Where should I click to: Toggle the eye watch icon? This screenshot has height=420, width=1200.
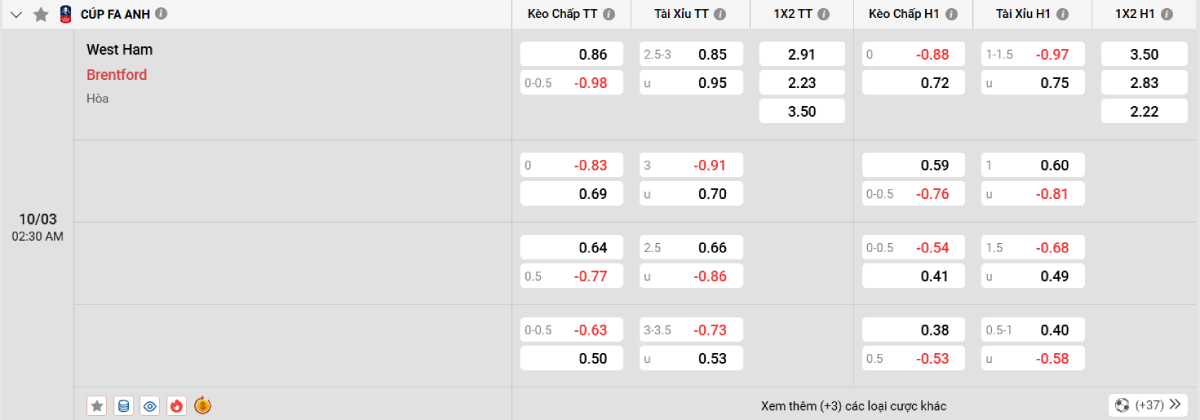pyautogui.click(x=150, y=405)
